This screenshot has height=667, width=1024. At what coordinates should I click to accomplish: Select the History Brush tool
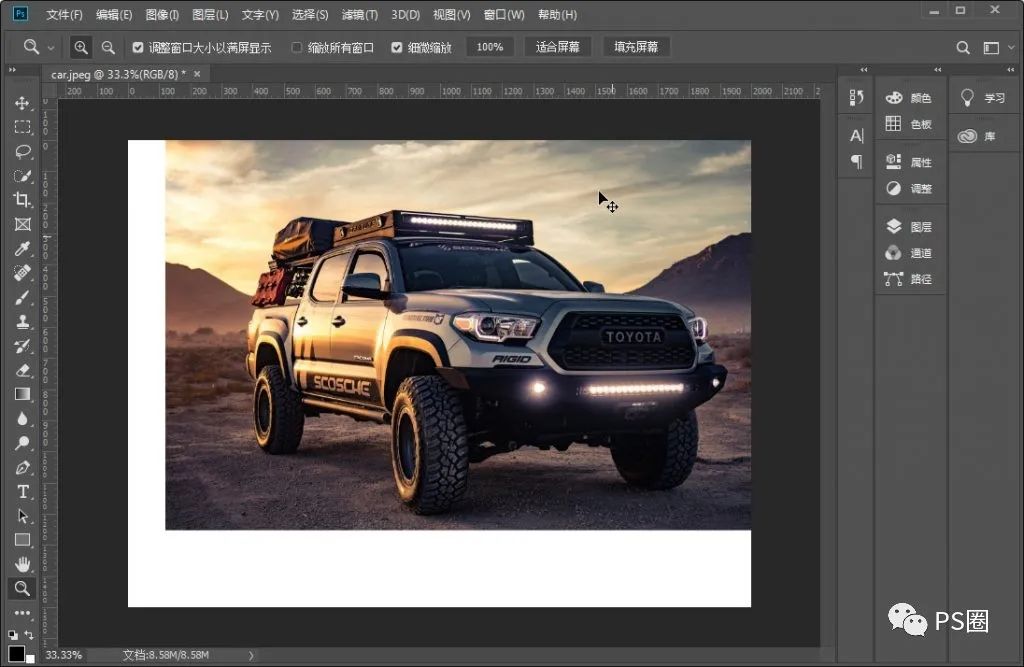click(x=22, y=346)
